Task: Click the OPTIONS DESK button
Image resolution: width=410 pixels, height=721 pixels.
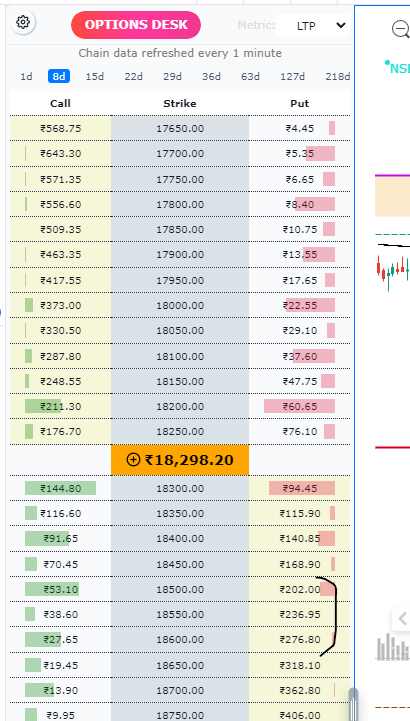Action: 136,25
